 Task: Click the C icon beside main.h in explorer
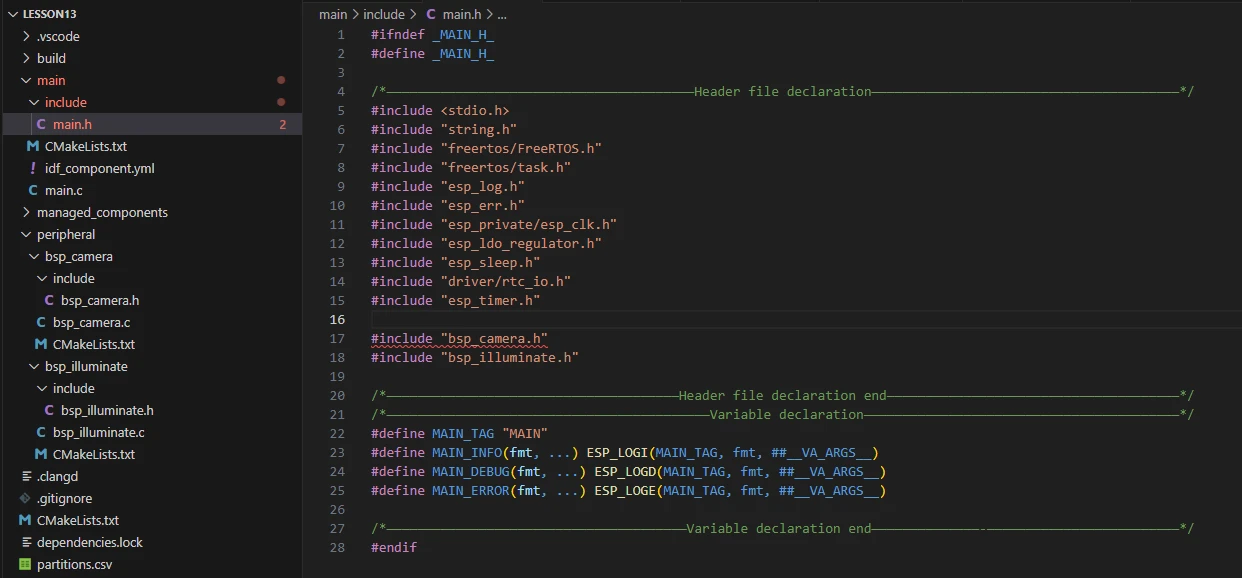coord(41,125)
